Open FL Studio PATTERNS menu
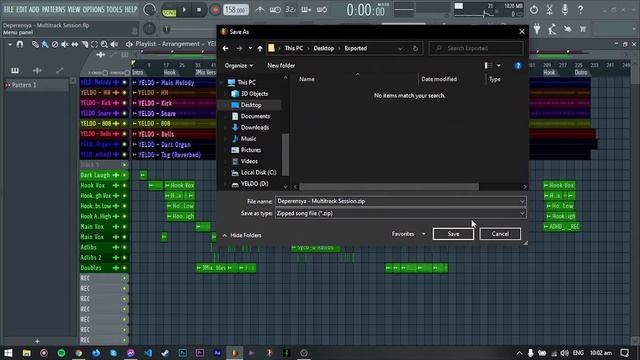The width and height of the screenshot is (640, 360). click(53, 9)
